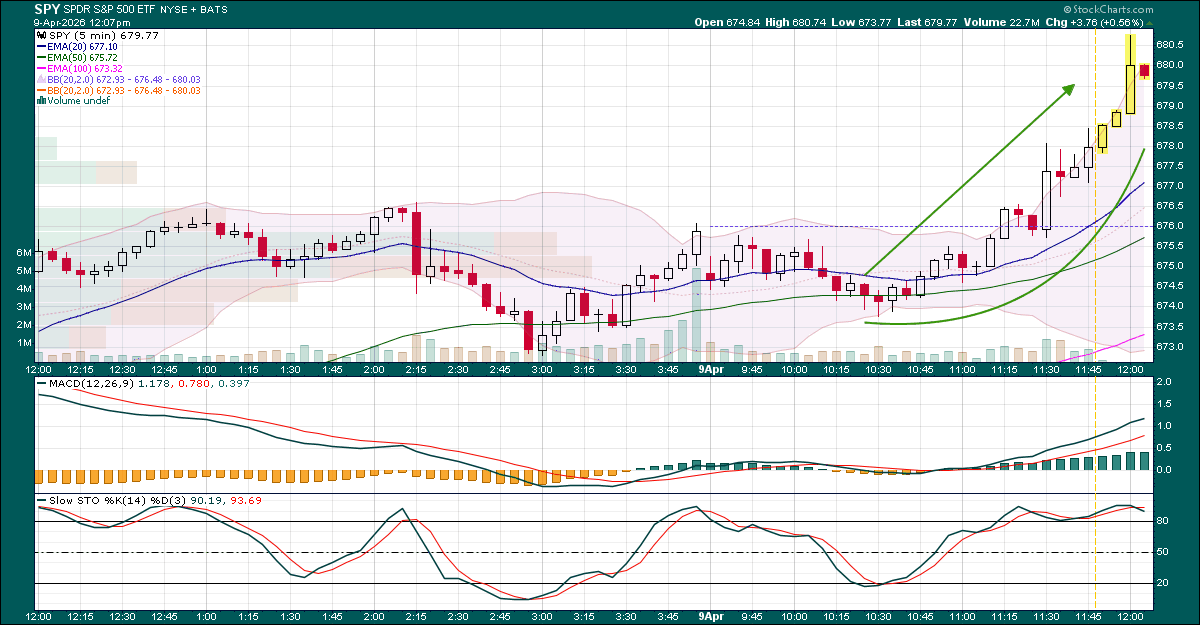
Task: Click the 6M volume axis label
Action: tap(25, 253)
